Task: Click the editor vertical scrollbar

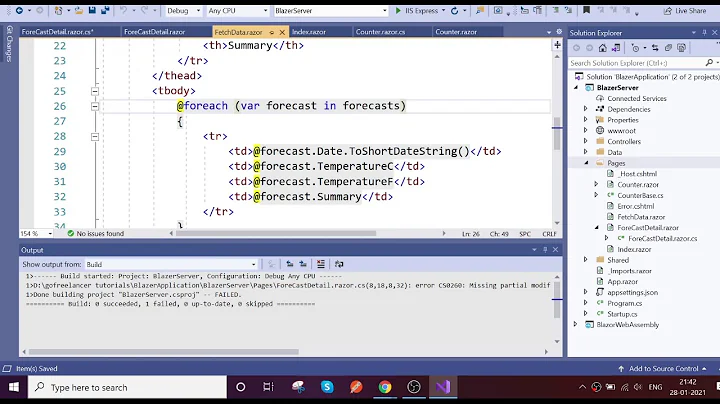Action: 556,130
